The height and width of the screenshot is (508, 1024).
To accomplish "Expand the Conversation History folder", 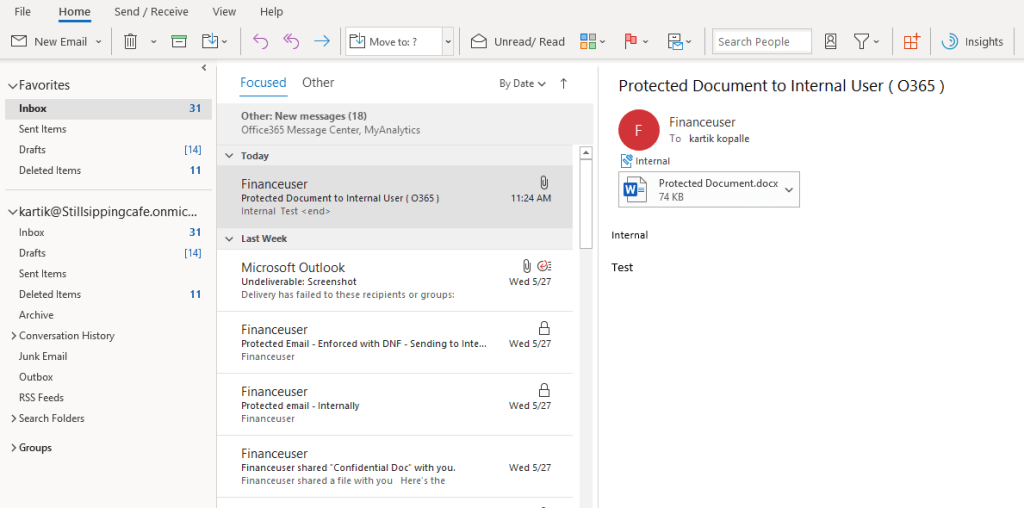I will tap(14, 336).
